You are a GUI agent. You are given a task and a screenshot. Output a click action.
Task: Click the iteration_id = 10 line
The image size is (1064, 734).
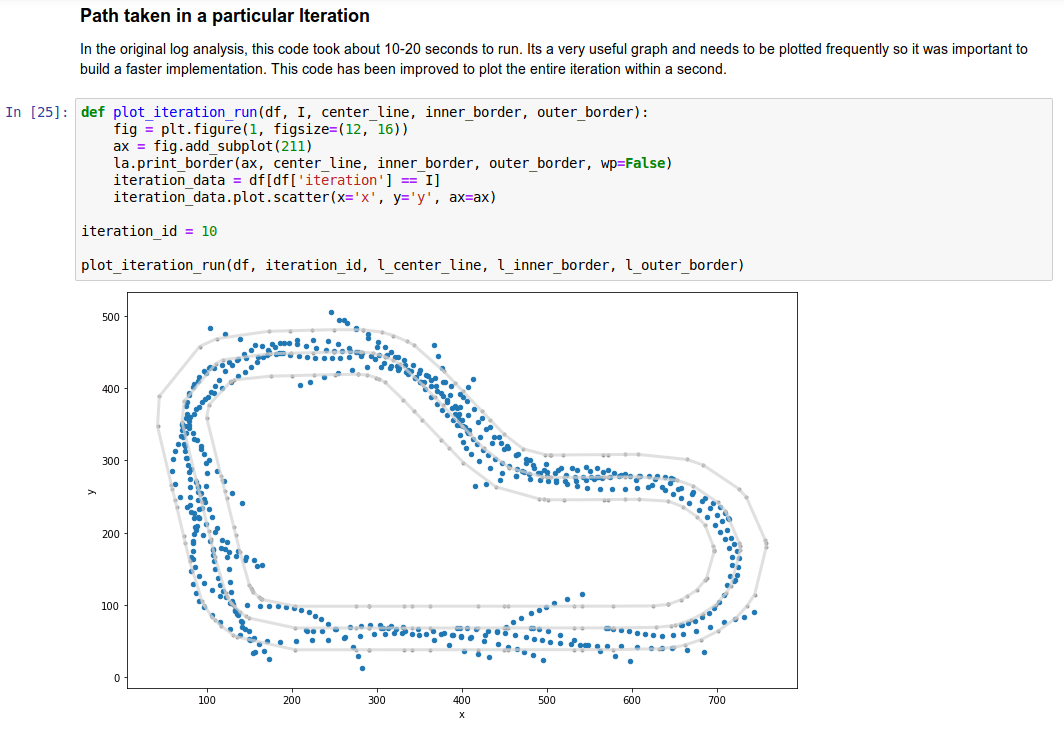[149, 231]
